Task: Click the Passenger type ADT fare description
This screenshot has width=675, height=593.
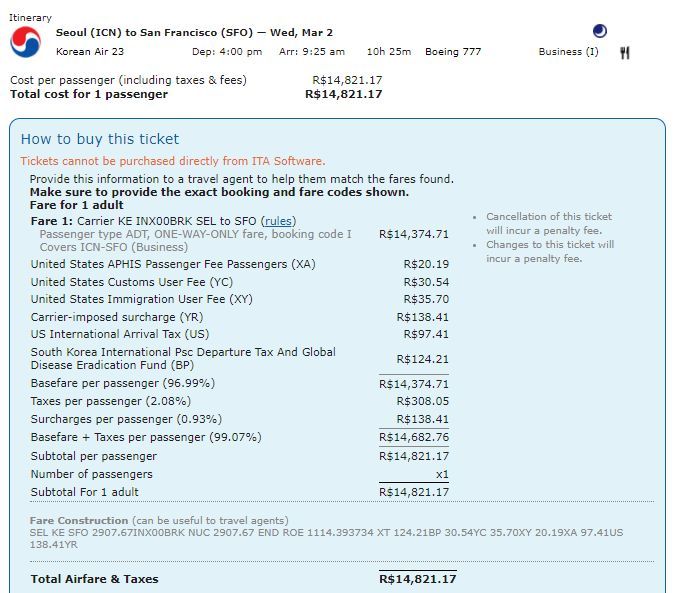Action: coord(195,234)
